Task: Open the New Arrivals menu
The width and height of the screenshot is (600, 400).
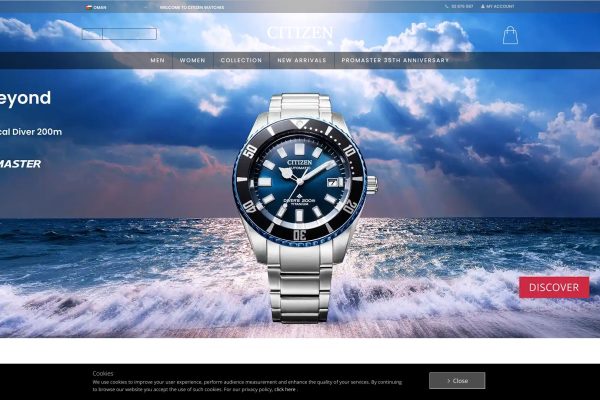Action: coord(302,60)
